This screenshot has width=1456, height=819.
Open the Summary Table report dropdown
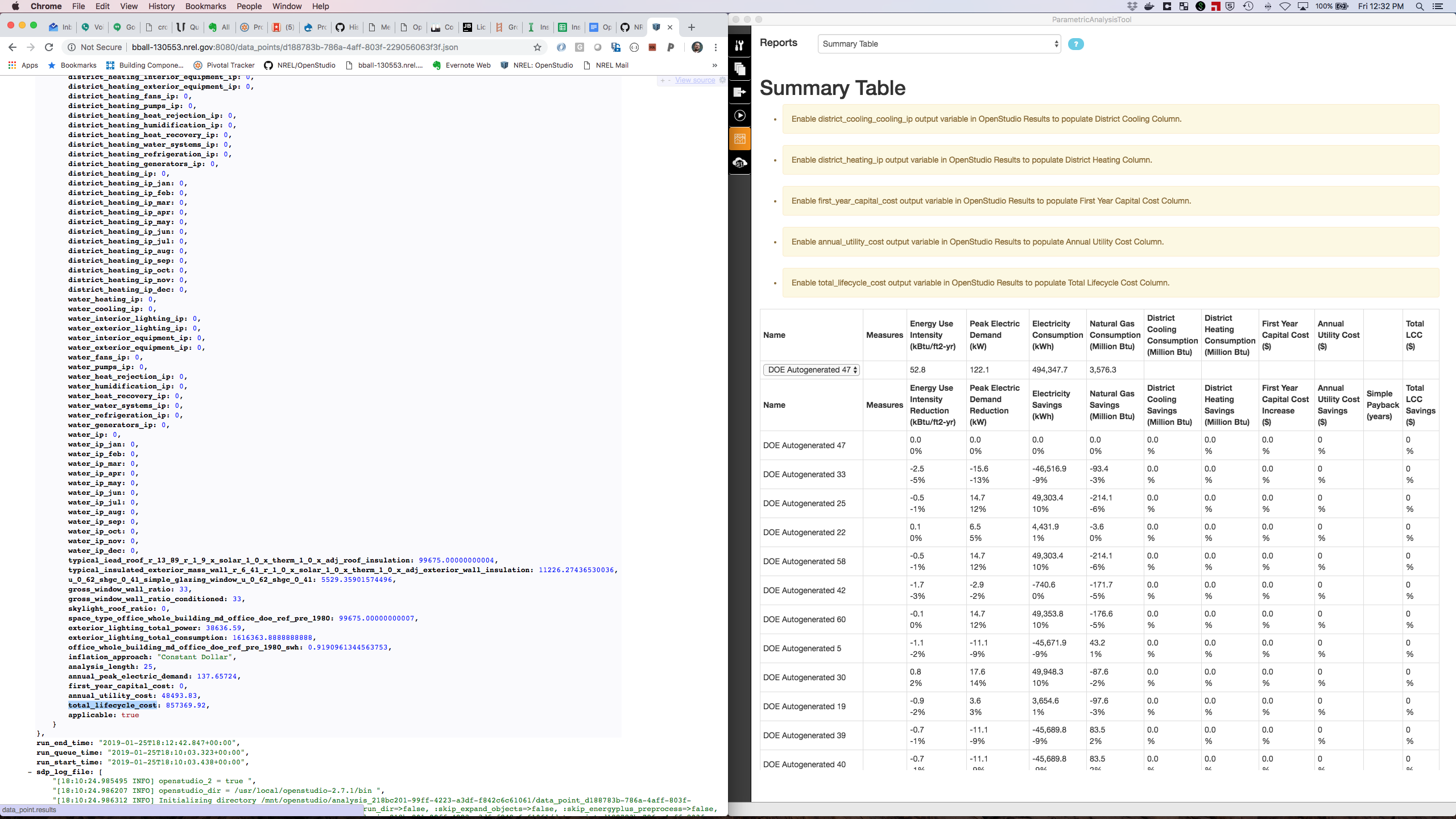pos(938,44)
